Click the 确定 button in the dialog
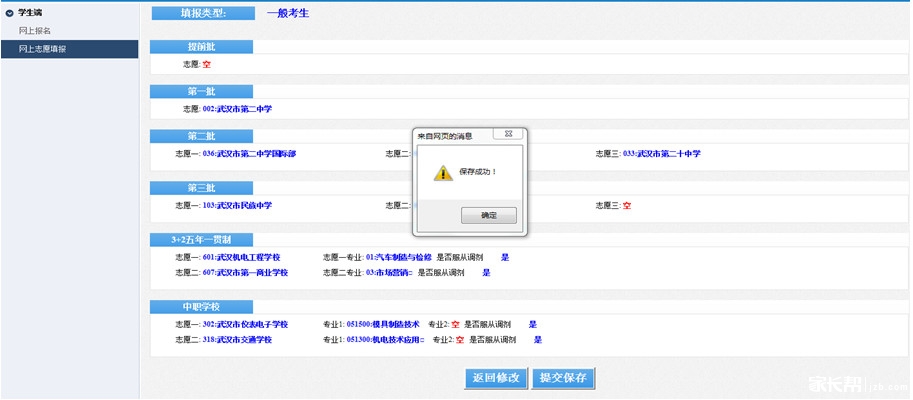913x400 pixels. pyautogui.click(x=488, y=215)
